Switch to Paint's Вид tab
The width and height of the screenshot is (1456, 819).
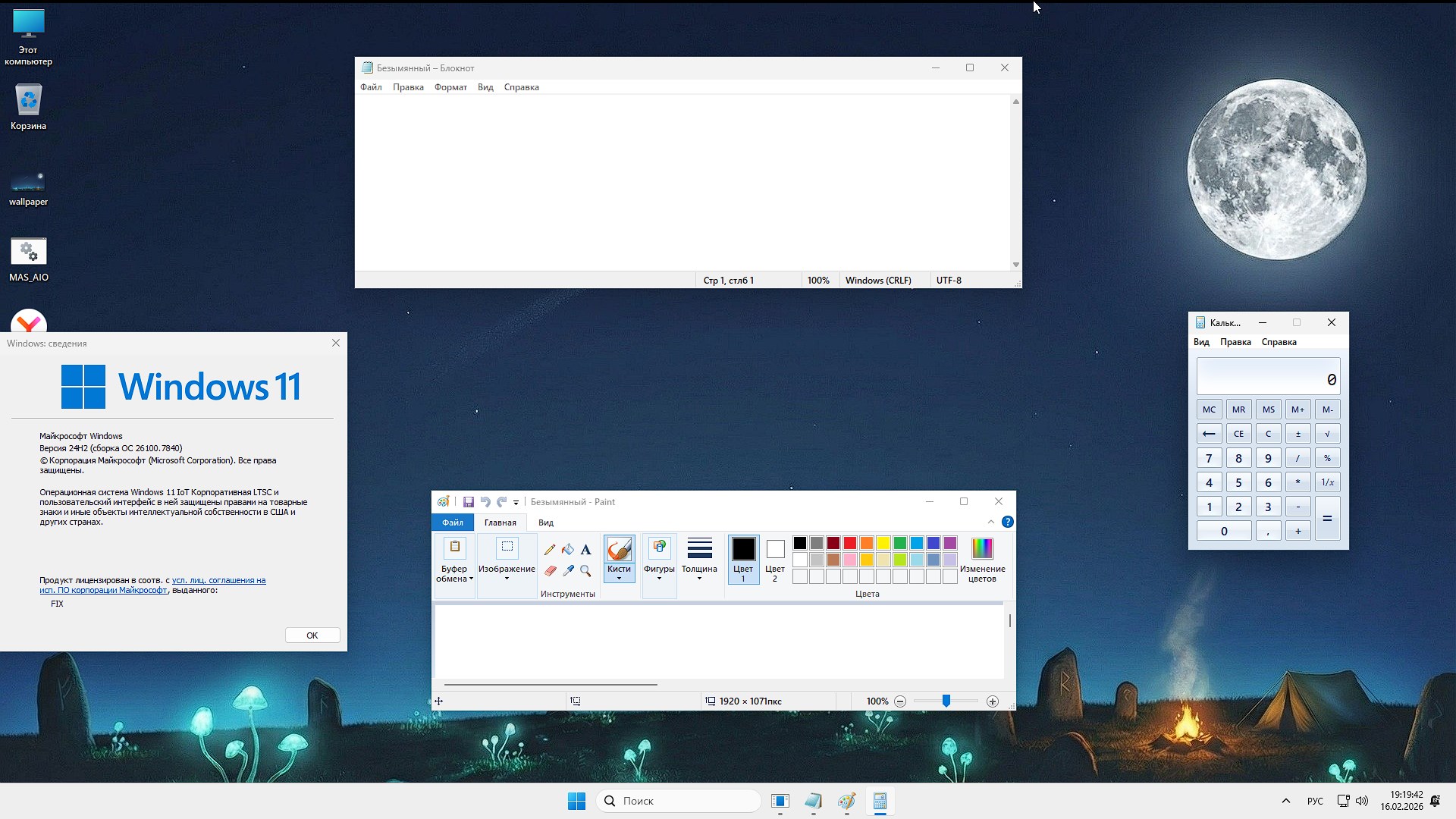[546, 522]
